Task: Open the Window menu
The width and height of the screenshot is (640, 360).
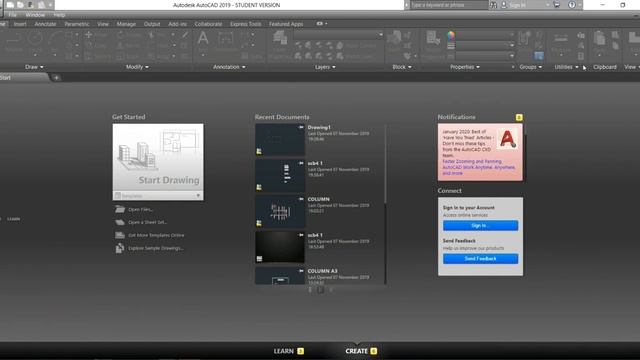Action: click(35, 15)
